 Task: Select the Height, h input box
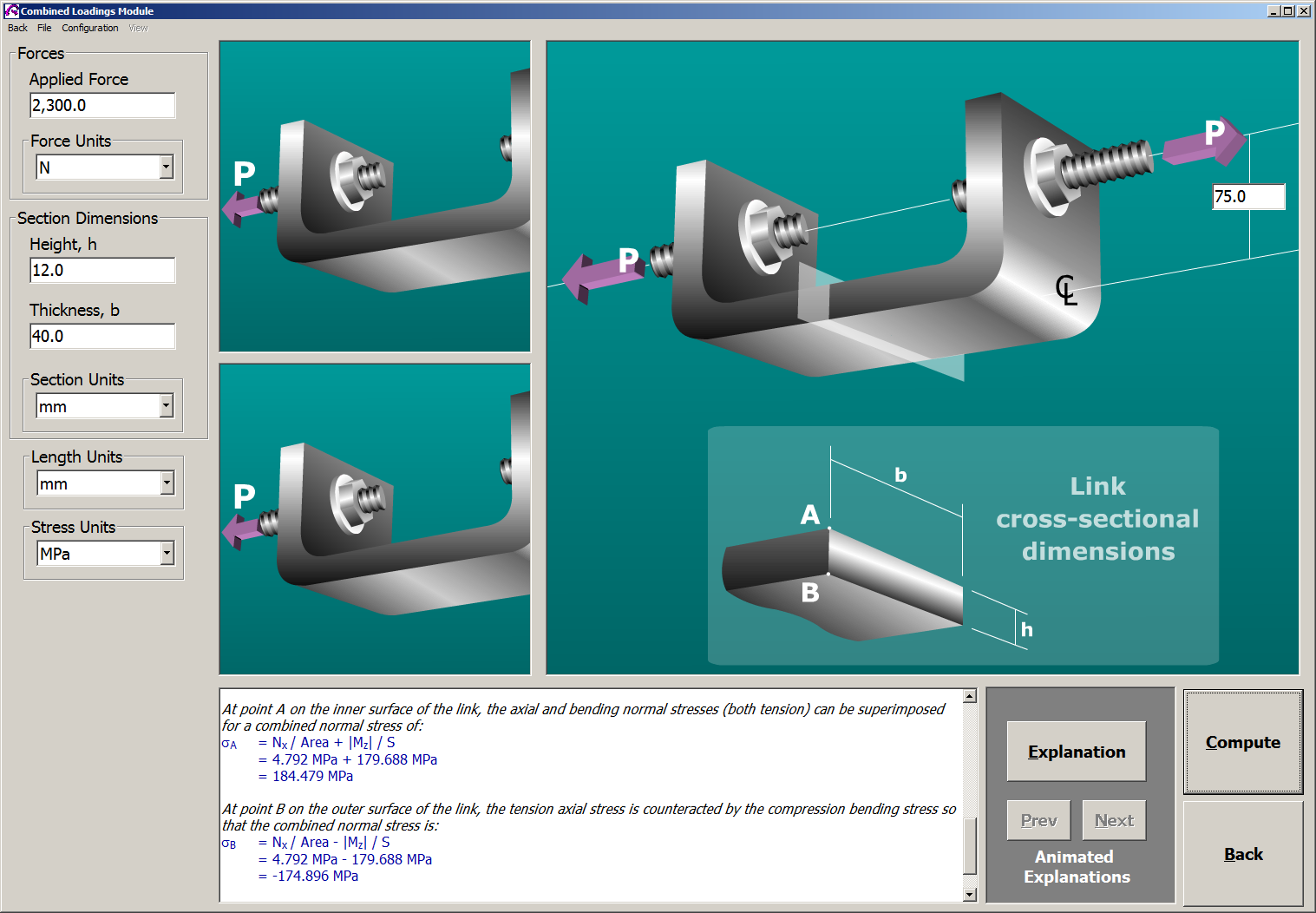click(x=101, y=270)
